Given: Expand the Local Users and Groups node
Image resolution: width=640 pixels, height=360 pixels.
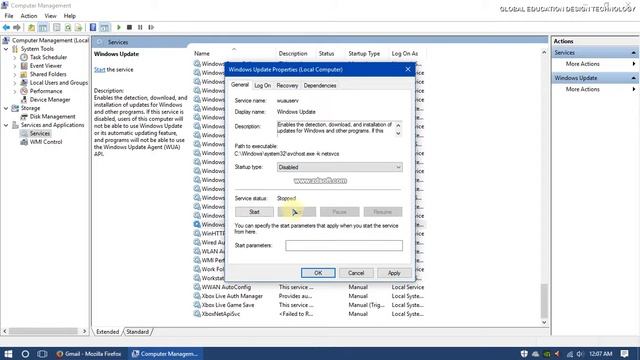Looking at the screenshot, I should [x=15, y=83].
